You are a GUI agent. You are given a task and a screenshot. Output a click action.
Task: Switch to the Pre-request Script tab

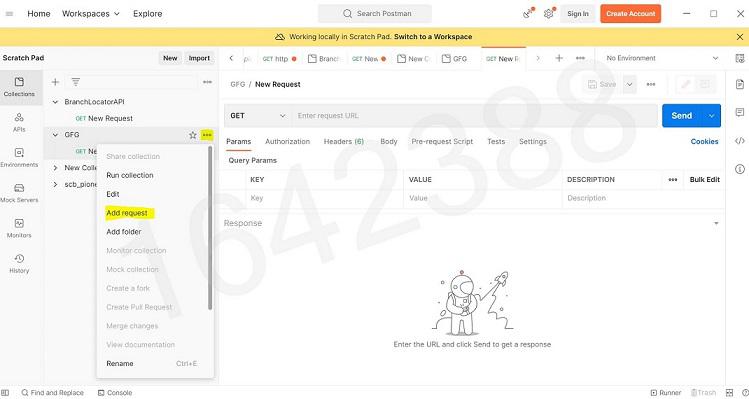coord(442,141)
